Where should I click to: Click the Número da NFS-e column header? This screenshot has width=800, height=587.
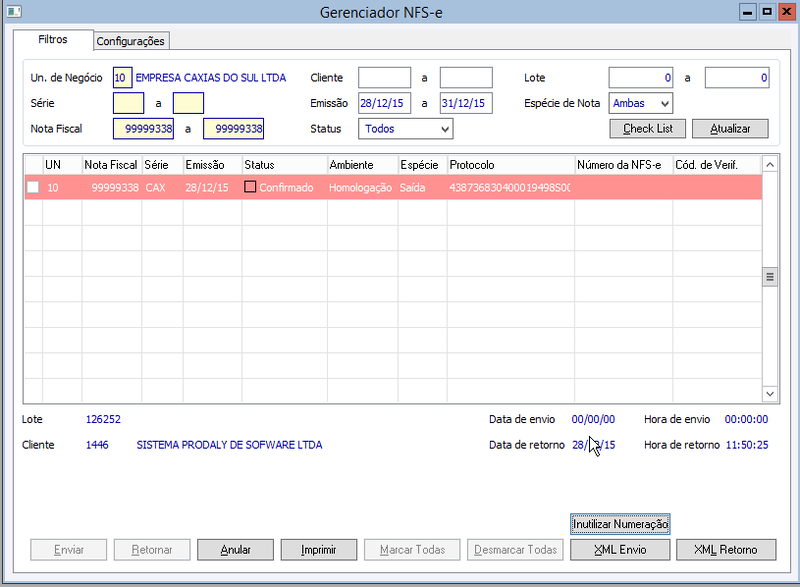623,165
